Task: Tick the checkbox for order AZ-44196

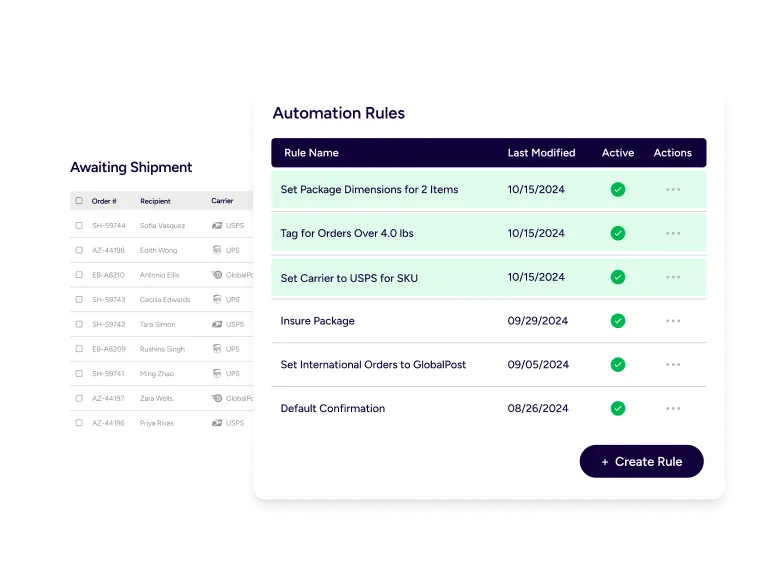Action: [79, 423]
